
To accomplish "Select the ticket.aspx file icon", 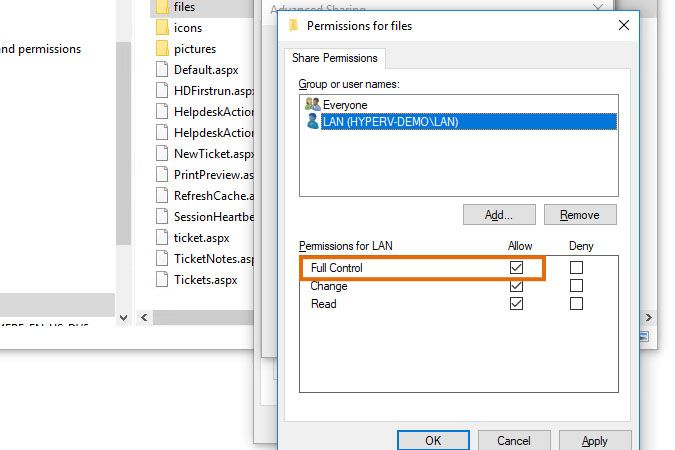I will (x=162, y=237).
